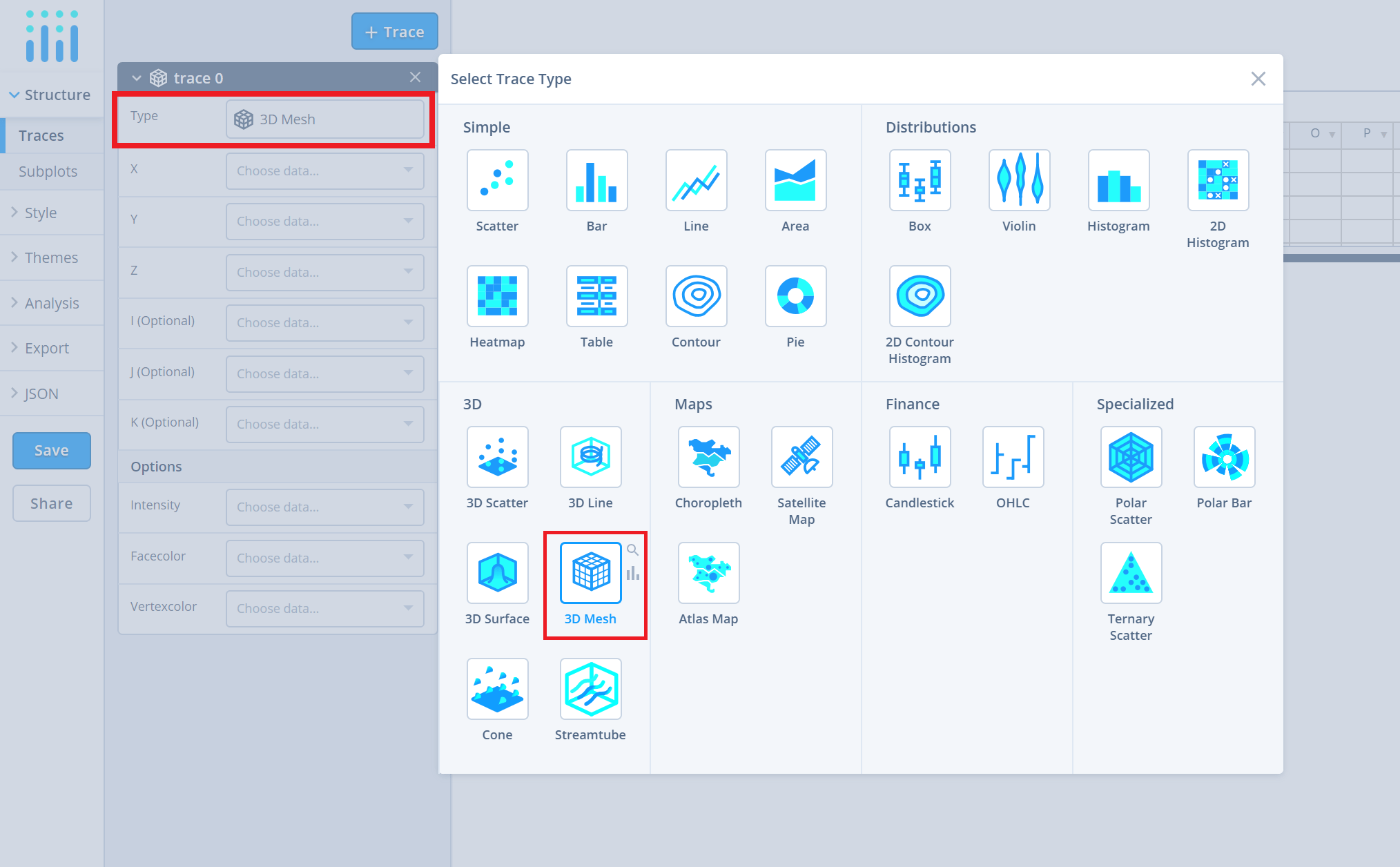Select the Ternary Scatter icon
1400x867 pixels.
tap(1131, 573)
